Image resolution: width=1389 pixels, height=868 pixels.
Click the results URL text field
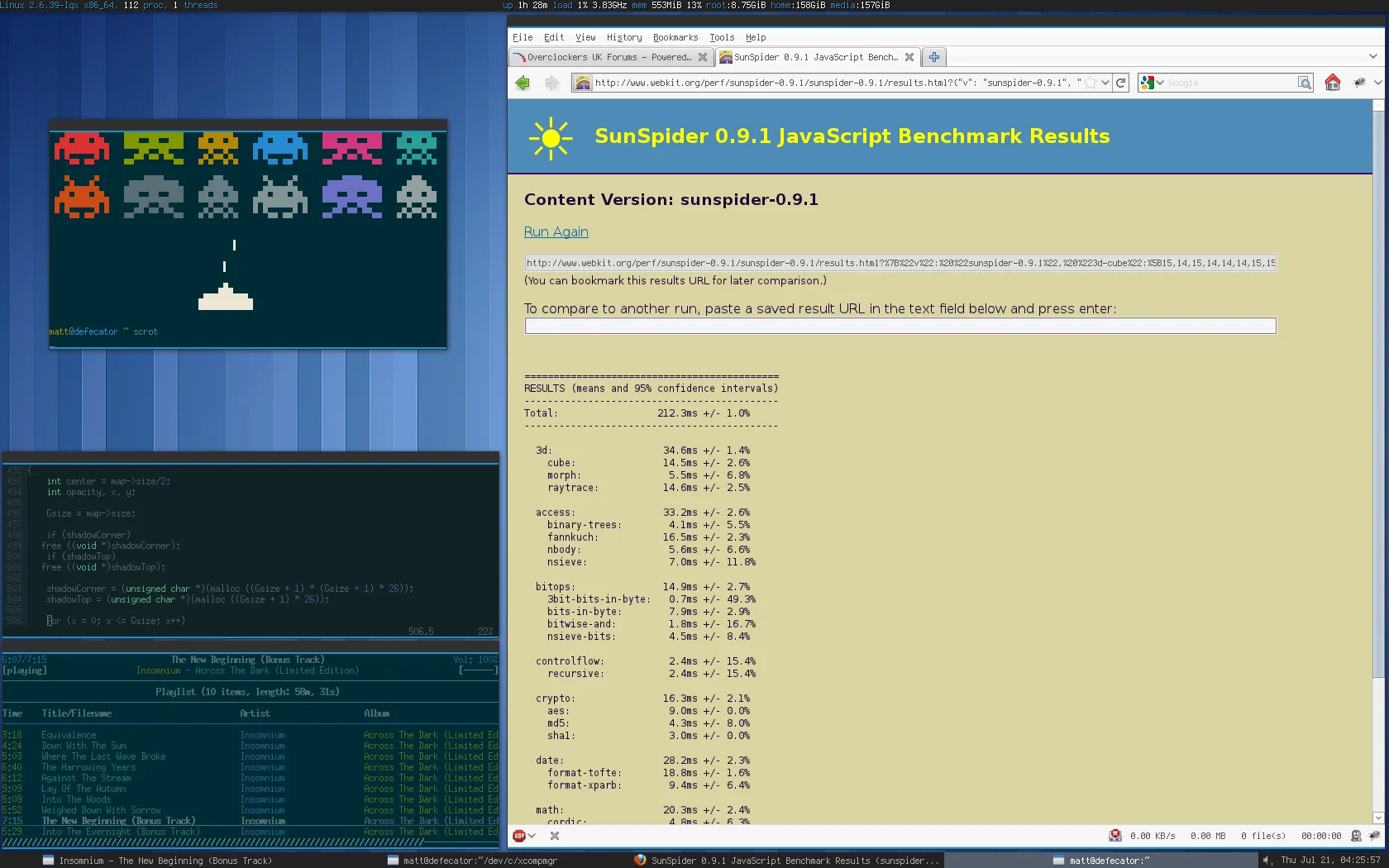coord(900,263)
